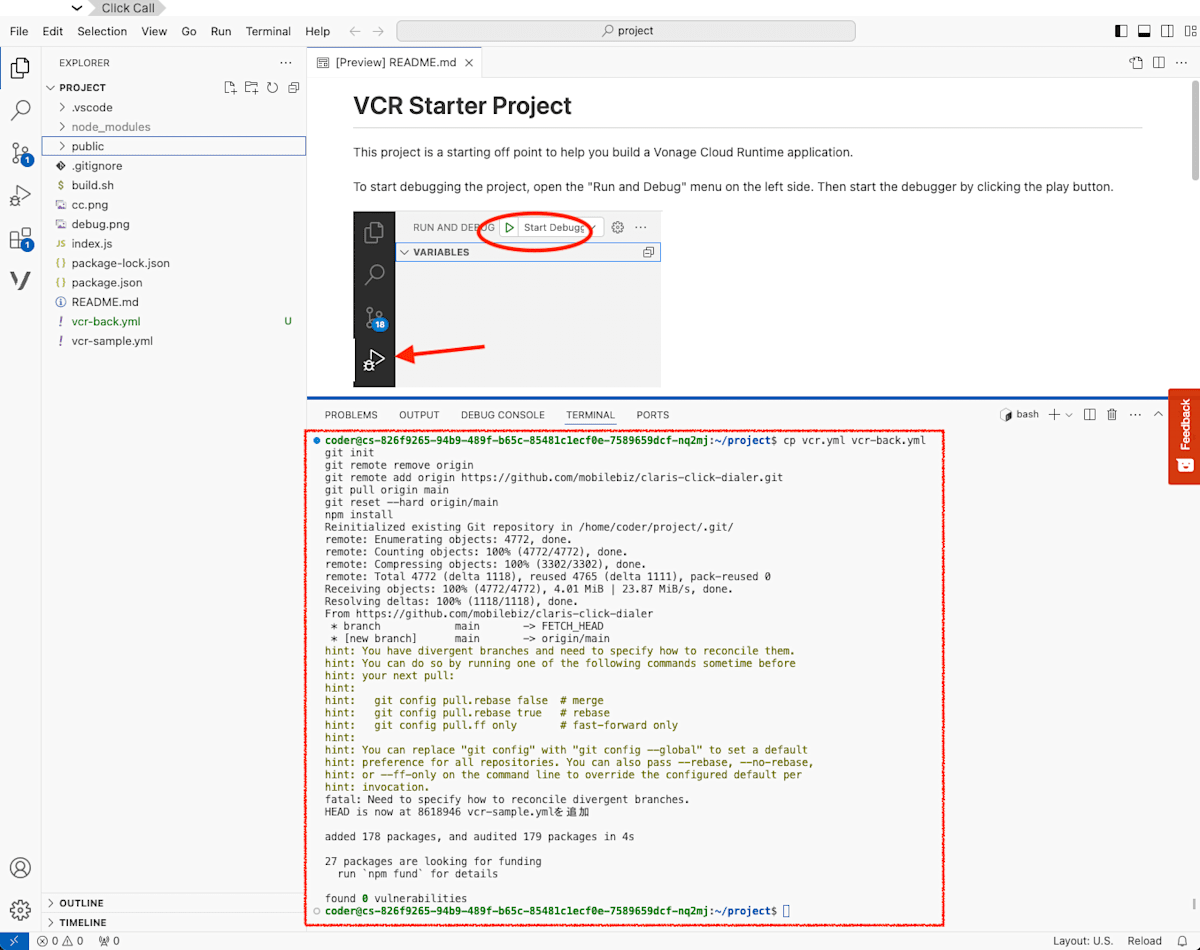Split the editor right icon

1158,62
